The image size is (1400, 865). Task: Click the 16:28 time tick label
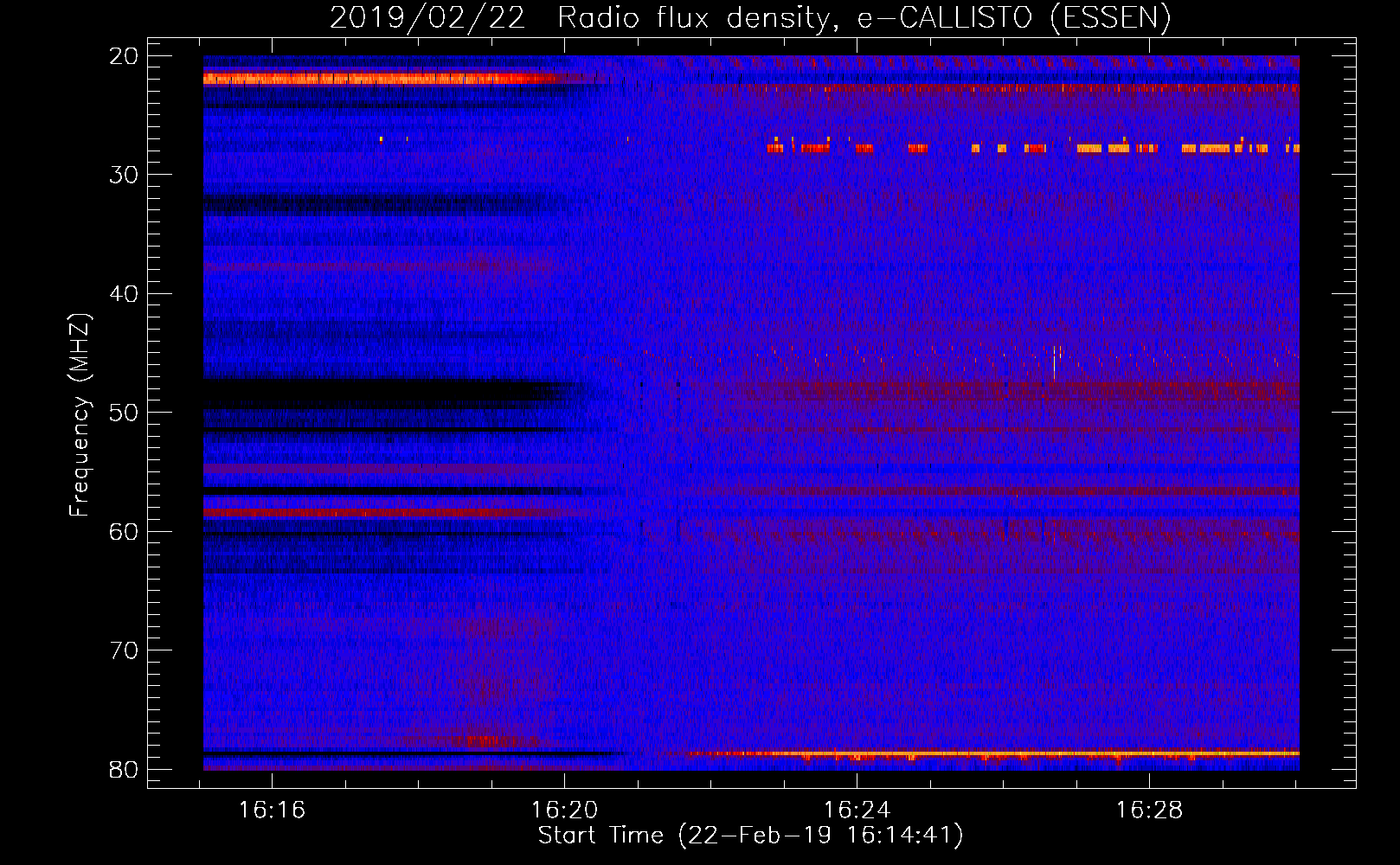tap(1149, 811)
